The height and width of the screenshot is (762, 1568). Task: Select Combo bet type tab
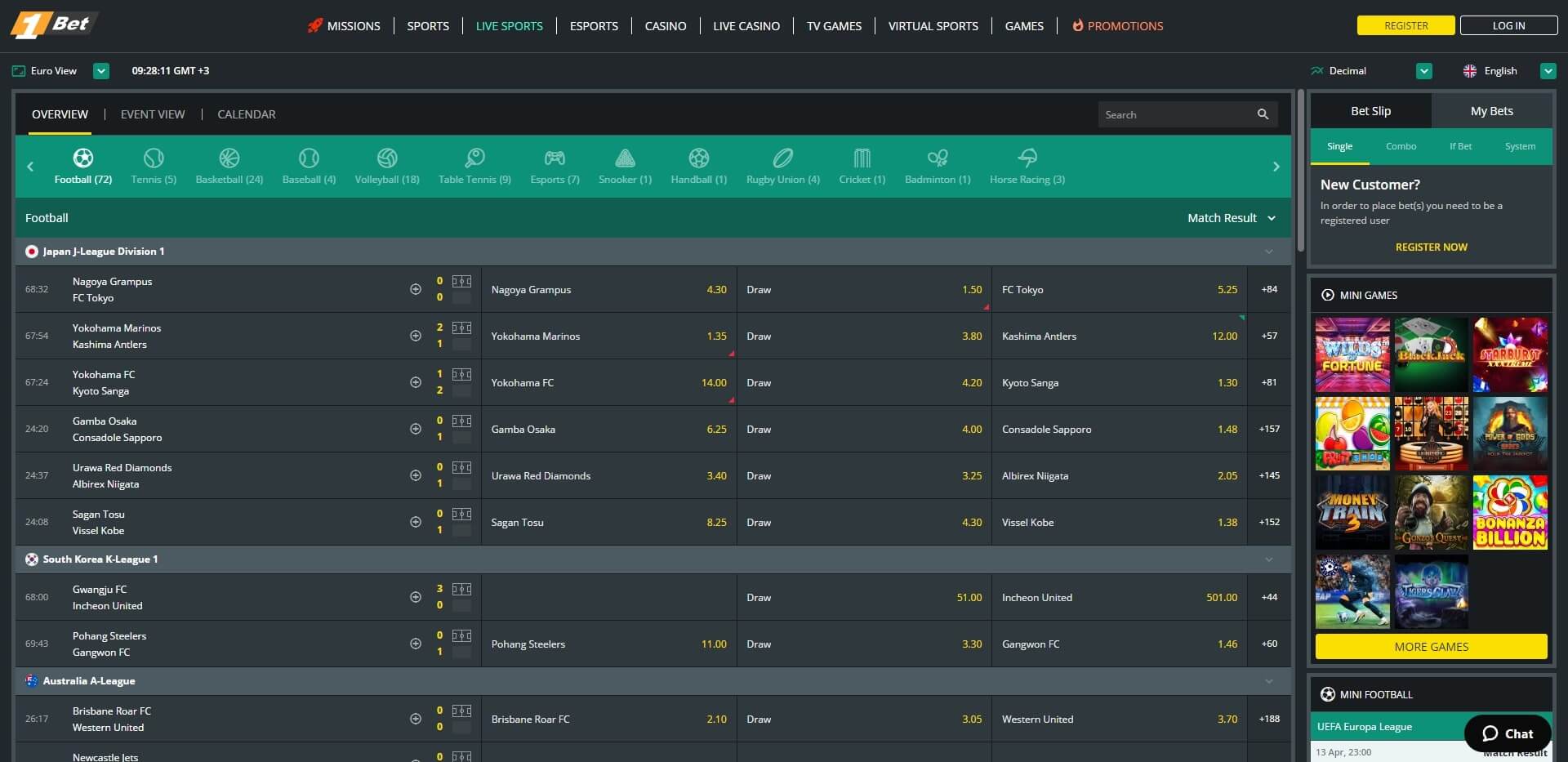[x=1401, y=146]
